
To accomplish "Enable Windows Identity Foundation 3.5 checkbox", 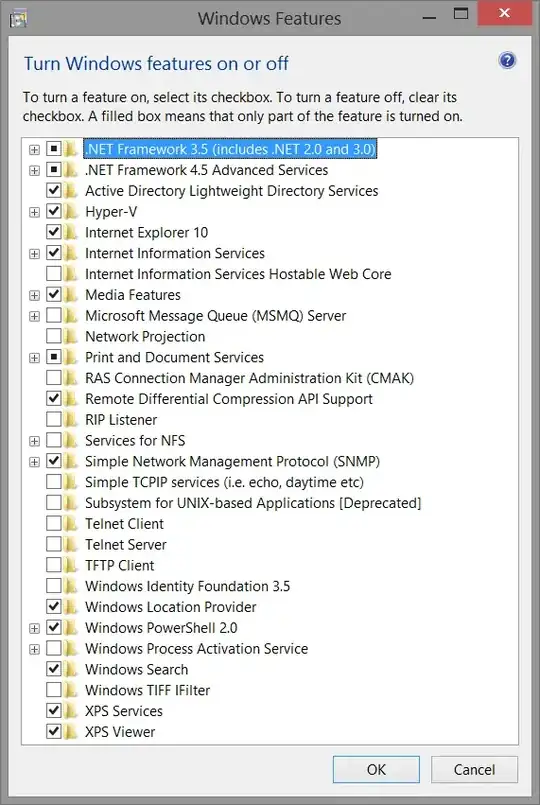I will tap(54, 586).
